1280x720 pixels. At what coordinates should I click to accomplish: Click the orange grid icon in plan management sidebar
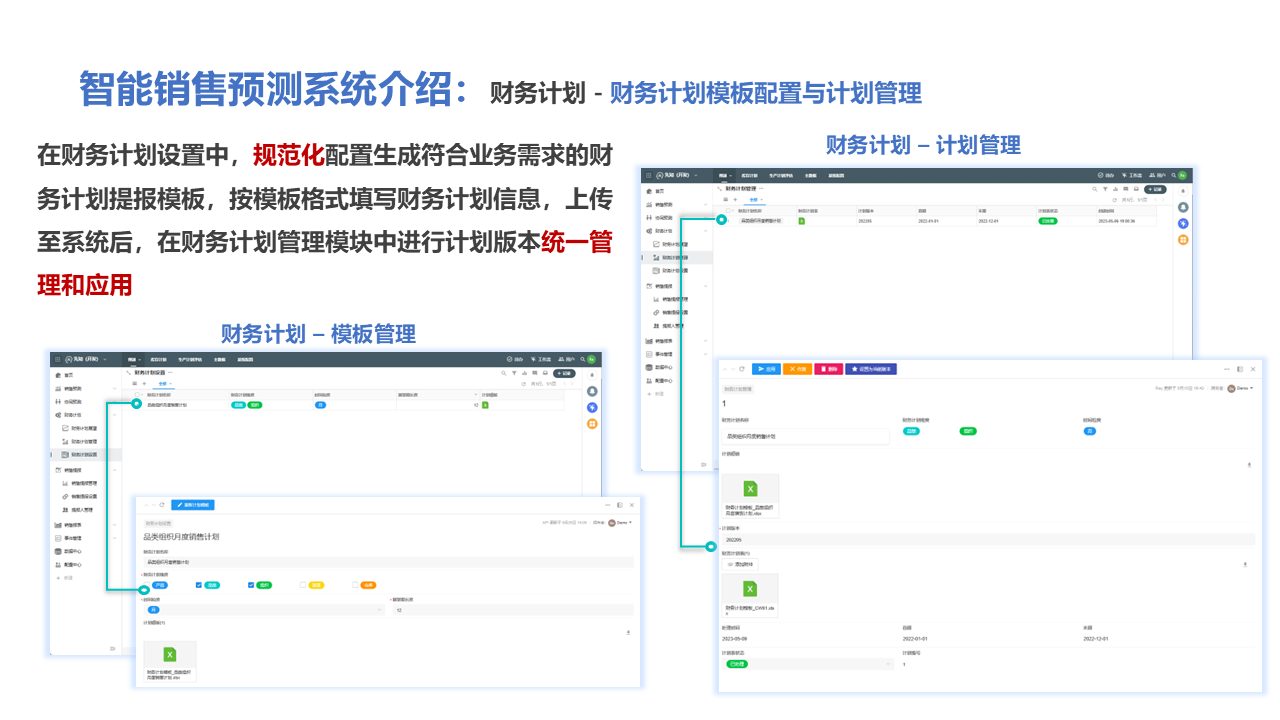coord(1183,240)
